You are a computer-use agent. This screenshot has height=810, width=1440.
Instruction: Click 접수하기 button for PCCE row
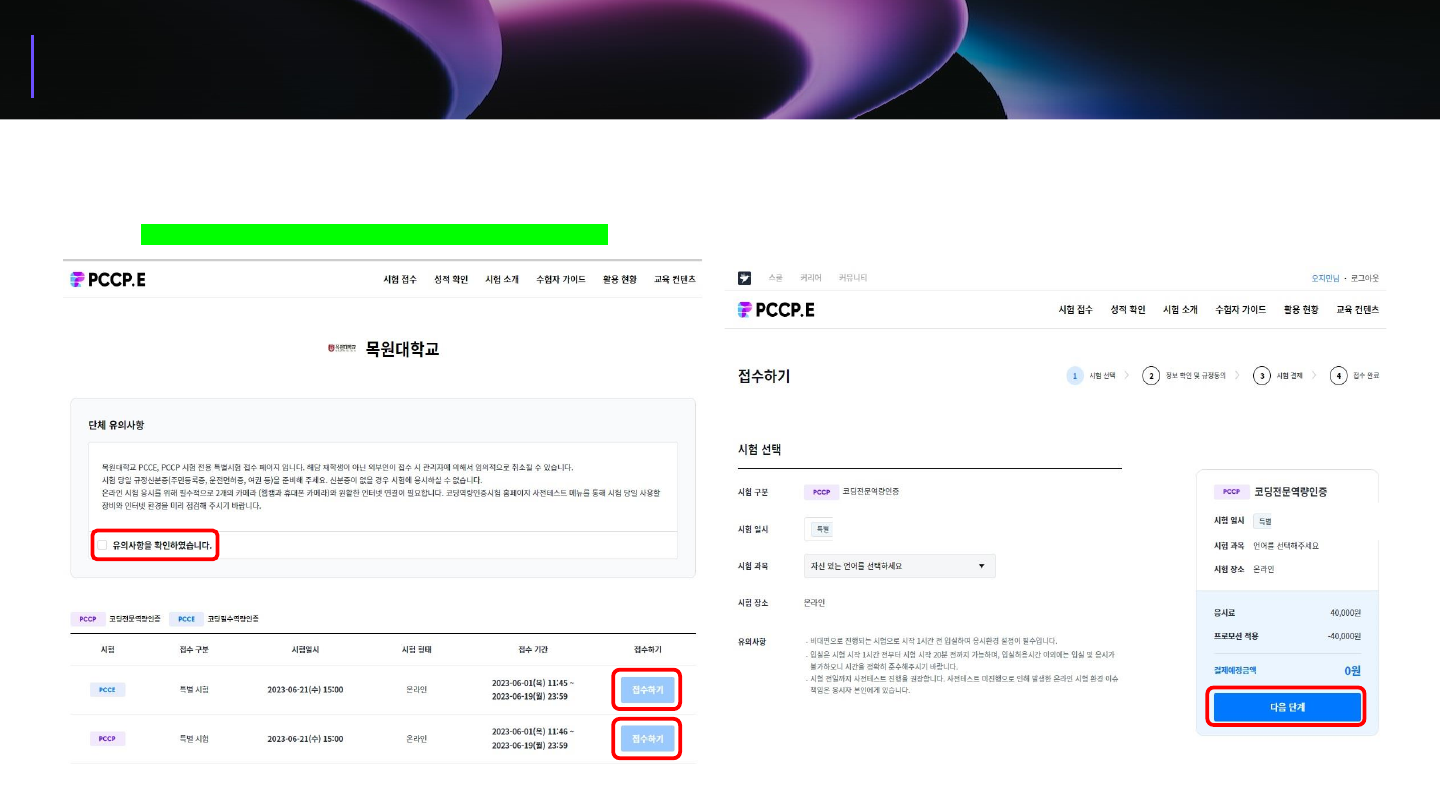tap(647, 690)
